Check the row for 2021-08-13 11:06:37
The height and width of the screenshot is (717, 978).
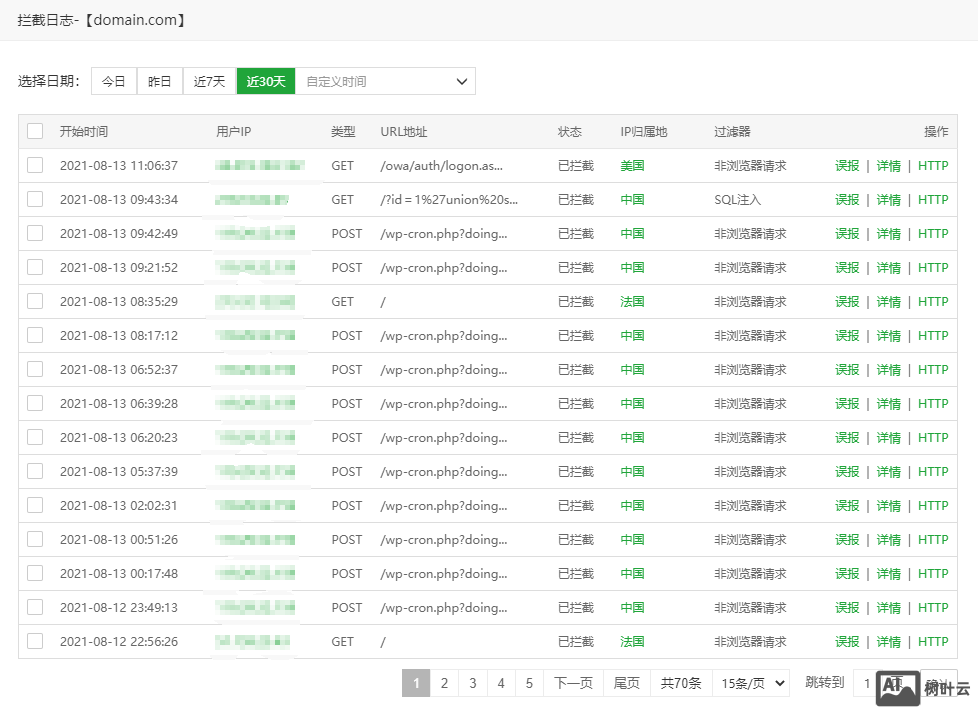[x=35, y=165]
